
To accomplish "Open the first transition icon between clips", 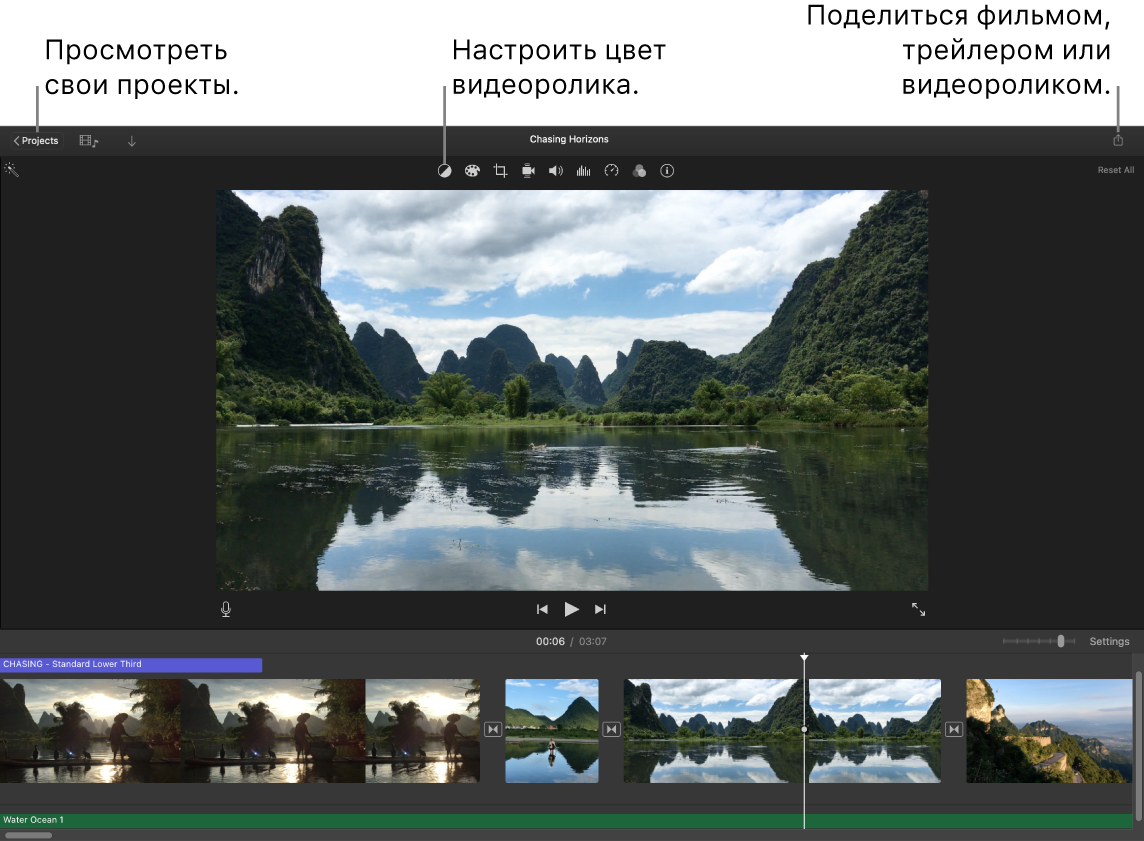I will (x=492, y=730).
